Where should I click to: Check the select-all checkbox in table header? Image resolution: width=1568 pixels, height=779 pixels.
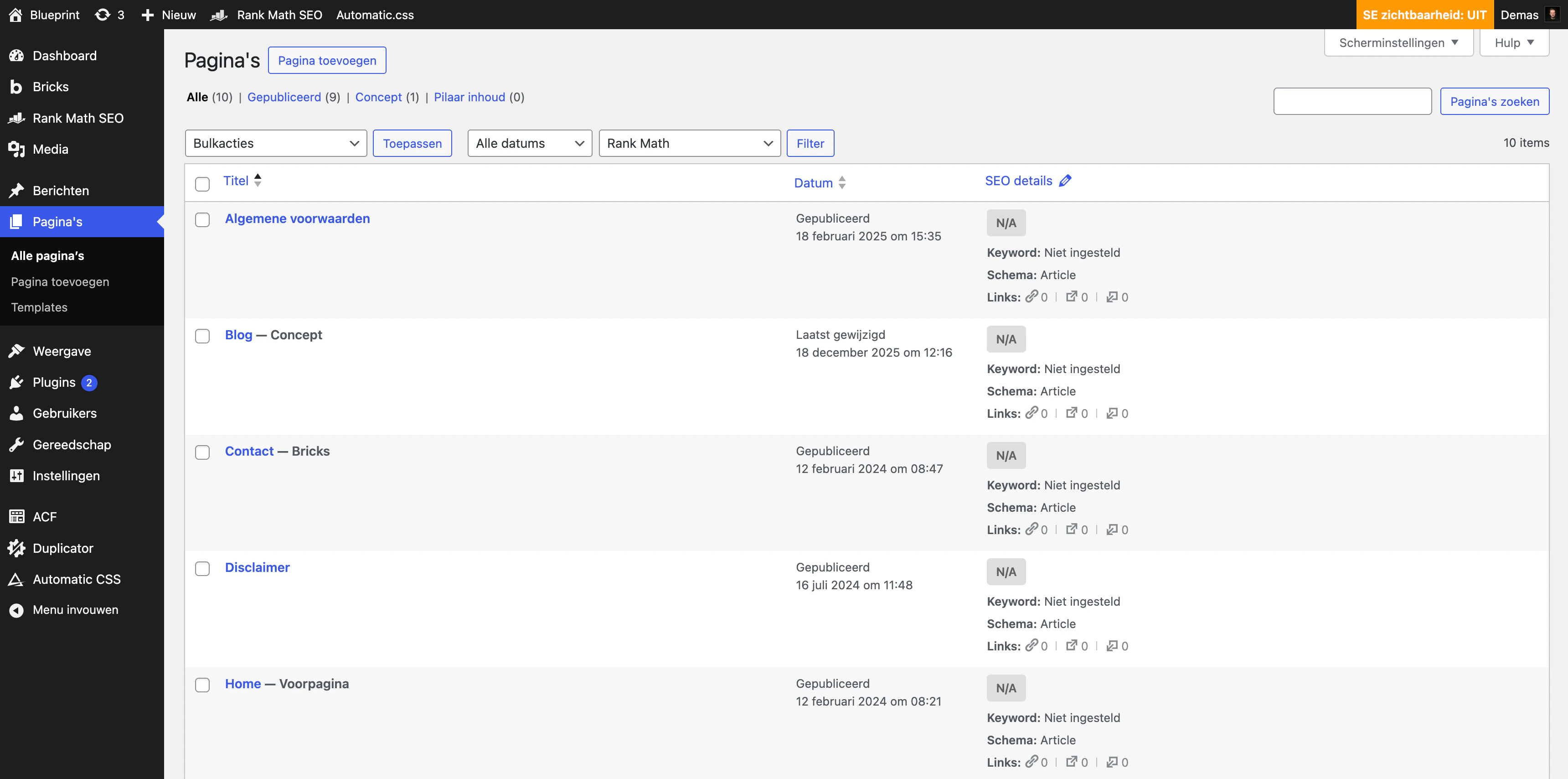point(202,184)
